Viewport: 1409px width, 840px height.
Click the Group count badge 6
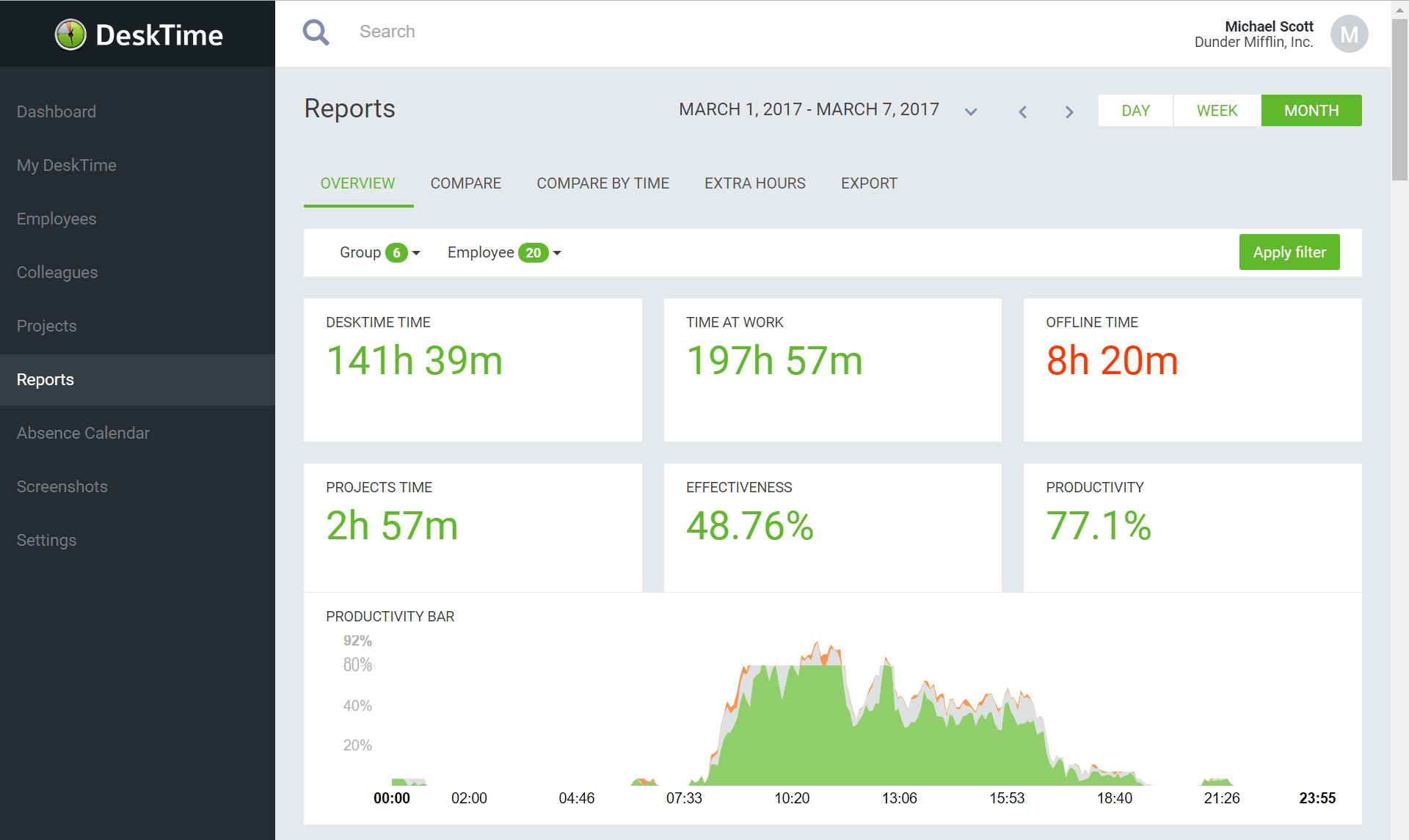(x=396, y=252)
